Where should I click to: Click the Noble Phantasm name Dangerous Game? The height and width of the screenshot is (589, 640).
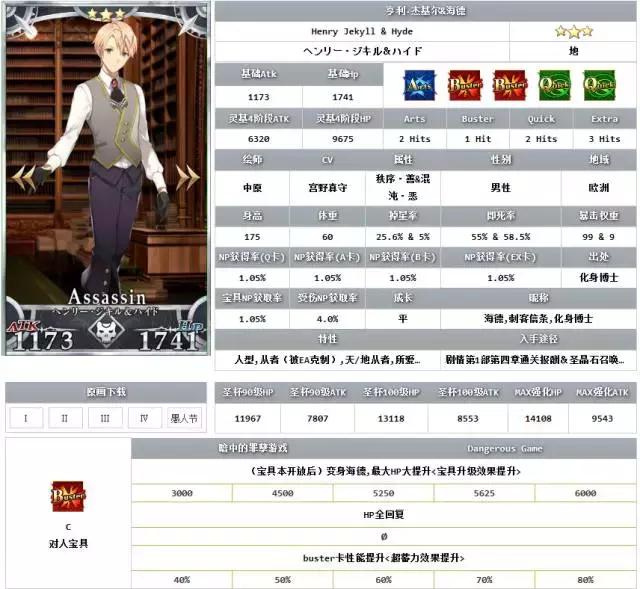(x=505, y=449)
